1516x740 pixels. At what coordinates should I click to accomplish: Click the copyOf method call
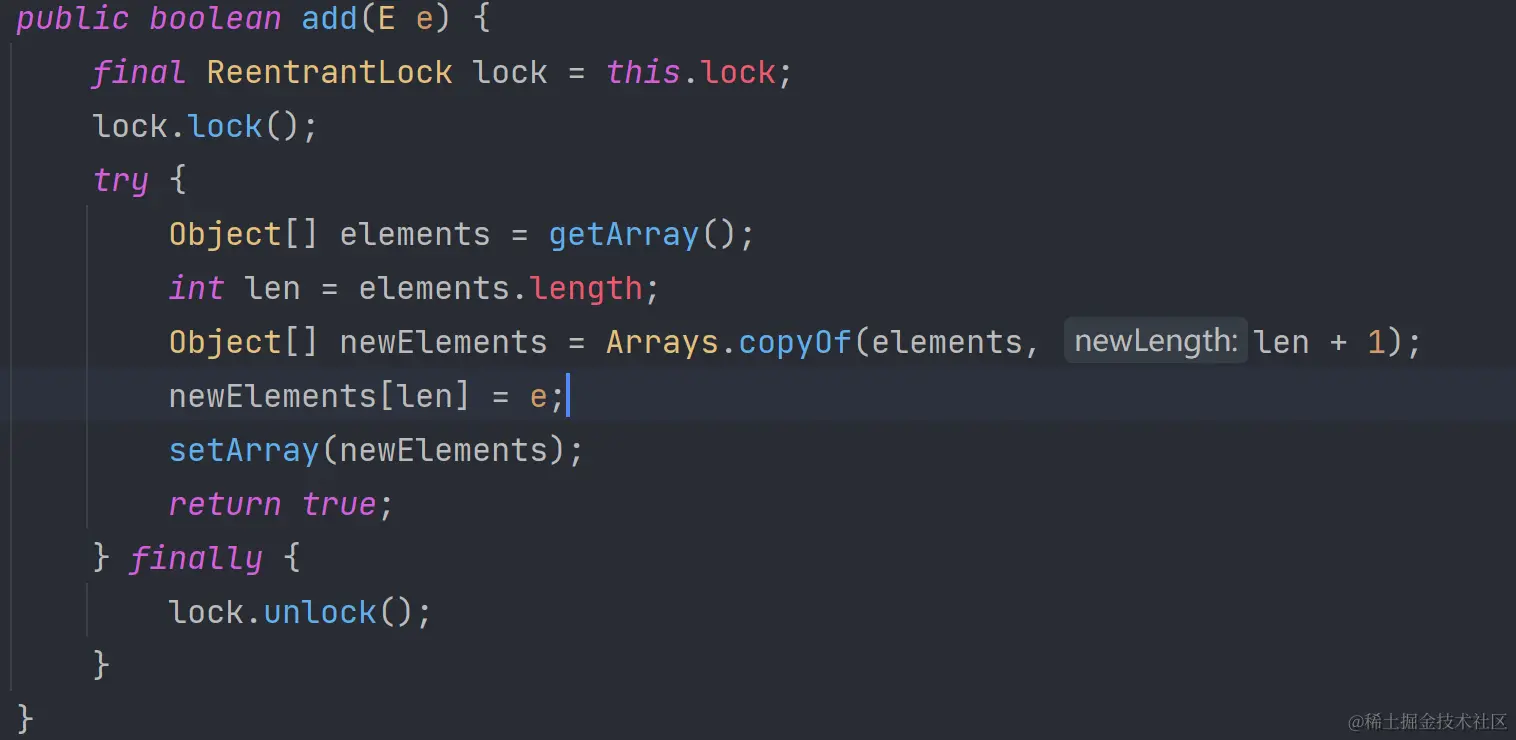pyautogui.click(x=795, y=342)
